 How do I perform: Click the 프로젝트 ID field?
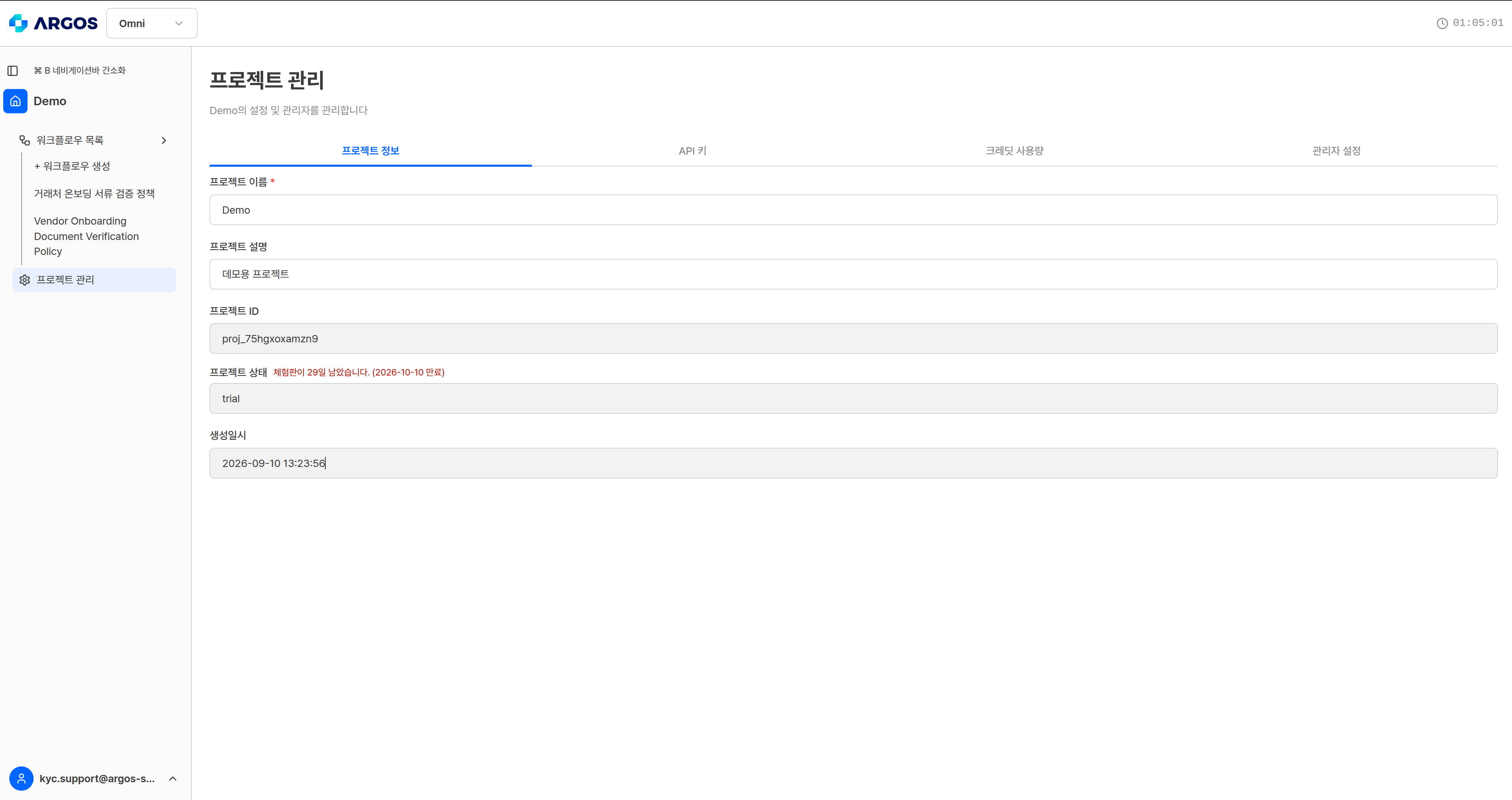click(x=854, y=339)
